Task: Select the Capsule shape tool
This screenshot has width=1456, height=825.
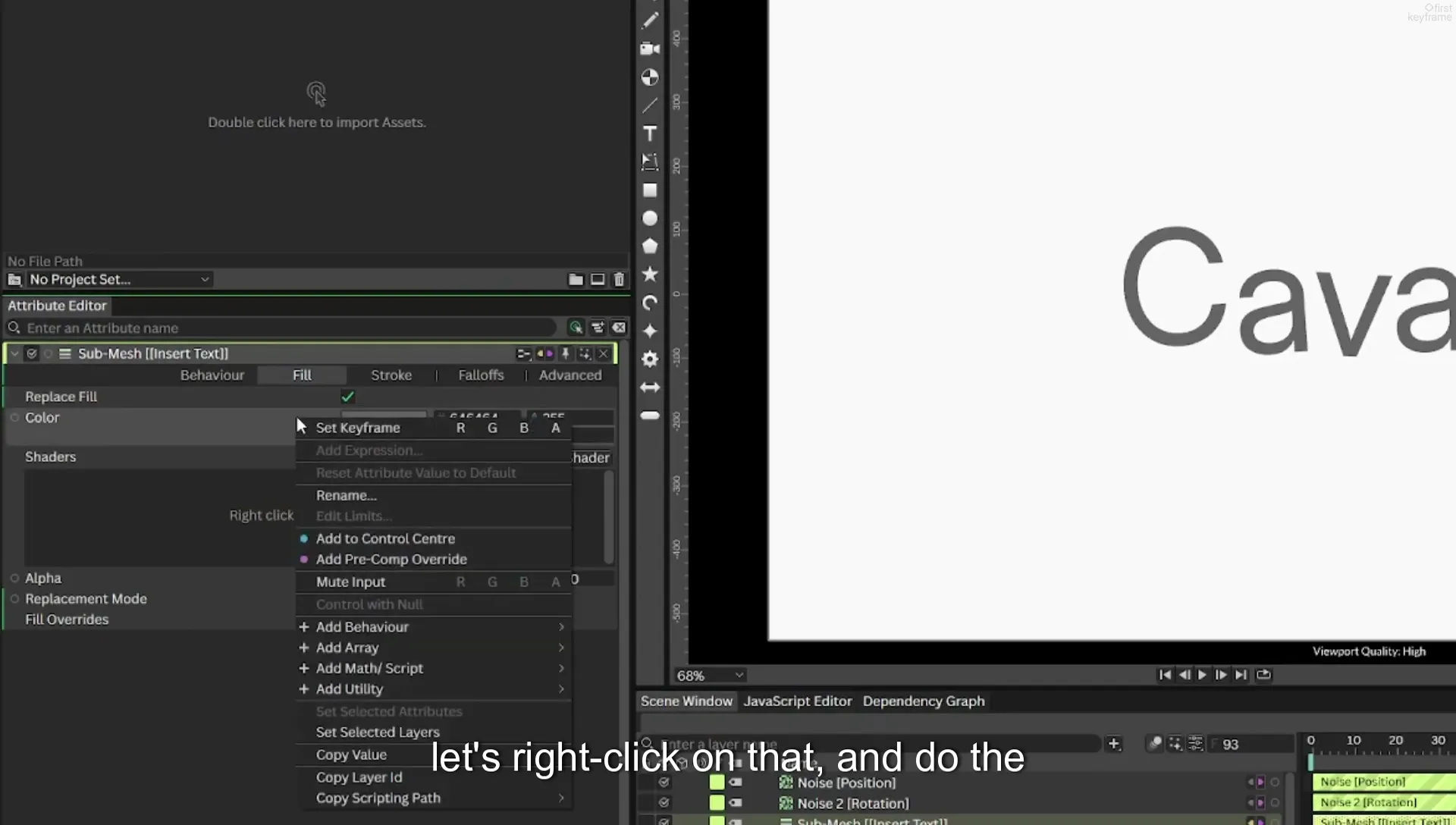Action: point(650,416)
